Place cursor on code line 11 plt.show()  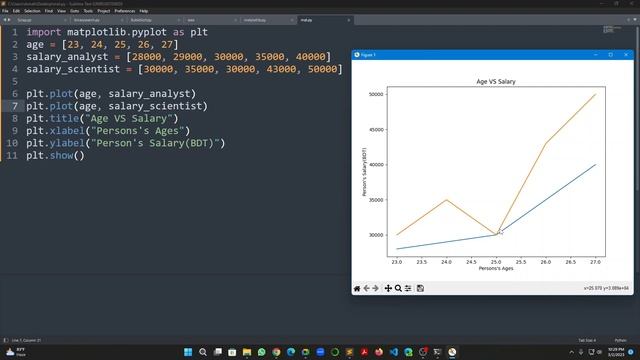coord(56,156)
